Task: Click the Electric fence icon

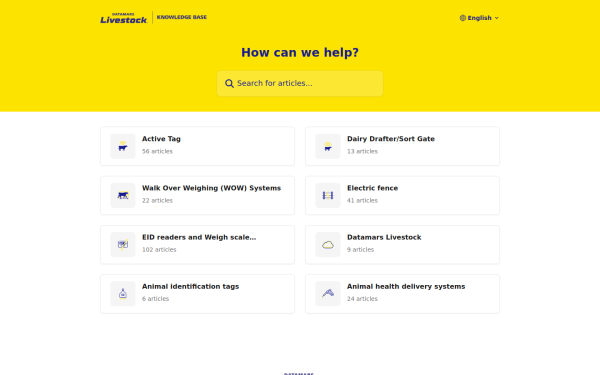Action: point(328,196)
